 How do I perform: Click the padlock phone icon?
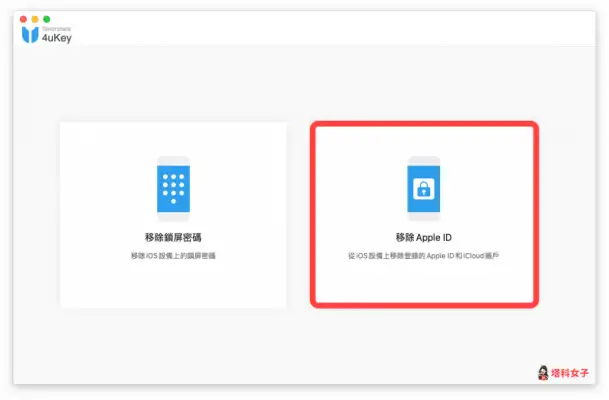pyautogui.click(x=423, y=189)
